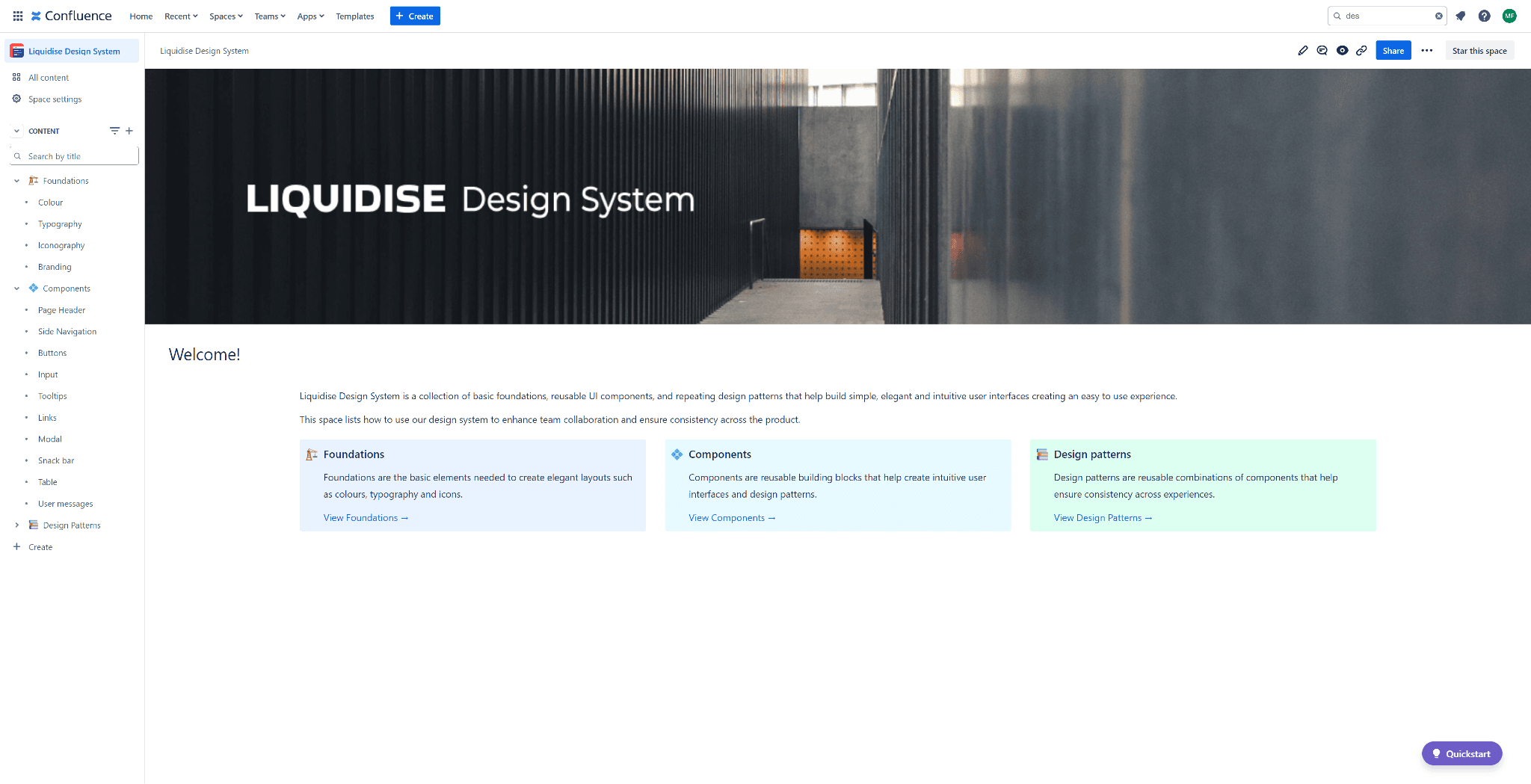
Task: Click the Quickstart button
Action: 1461,753
